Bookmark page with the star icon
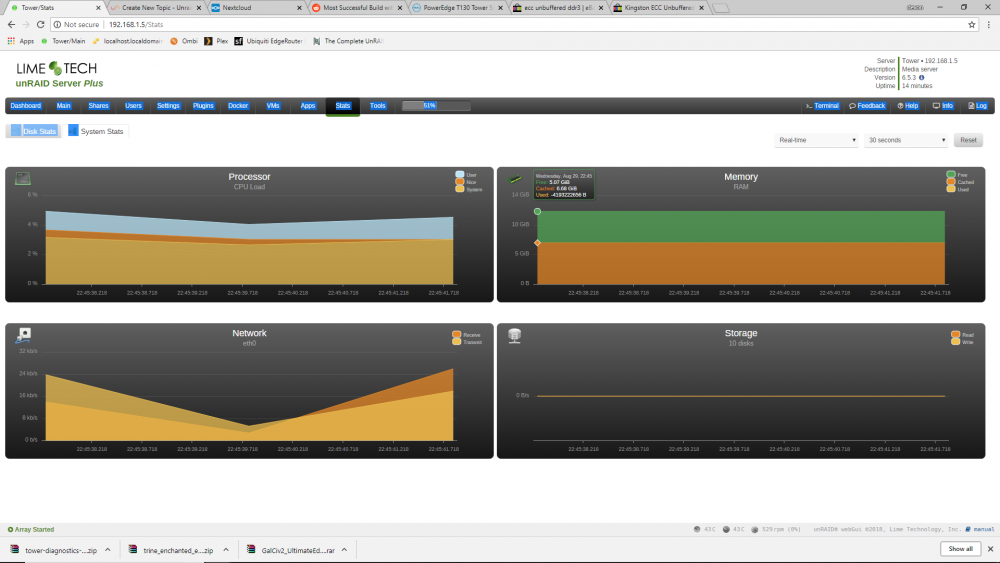The height and width of the screenshot is (563, 1000). (972, 24)
